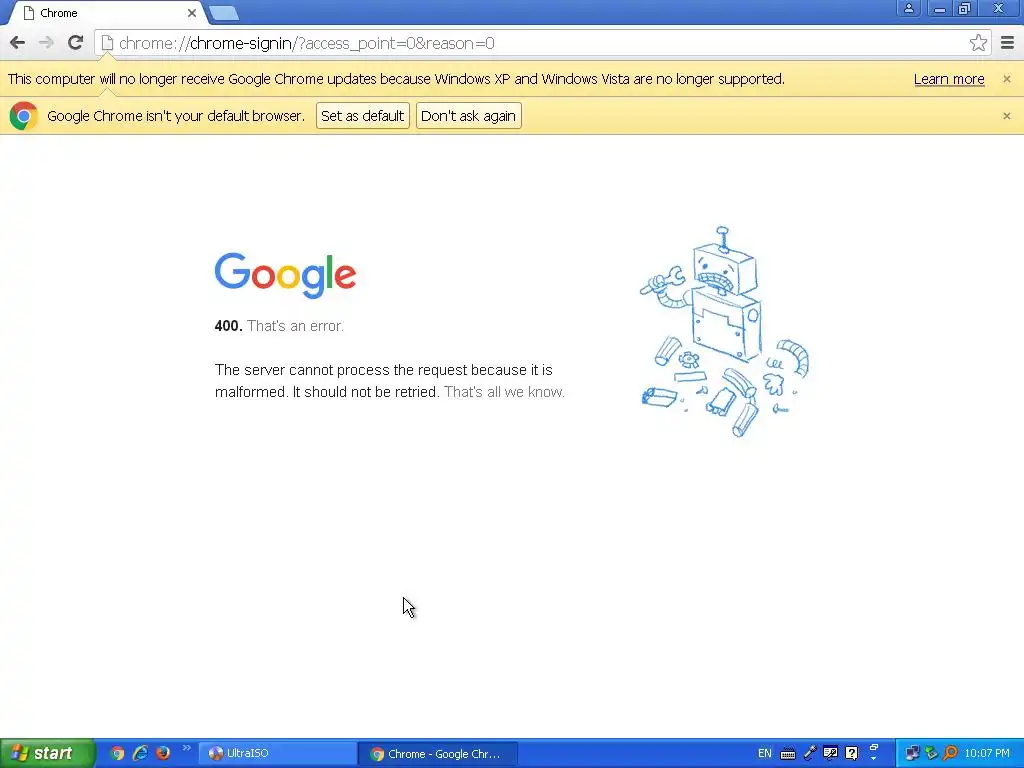Click the network computers tray icon
This screenshot has height=768, width=1024.
pos(912,753)
